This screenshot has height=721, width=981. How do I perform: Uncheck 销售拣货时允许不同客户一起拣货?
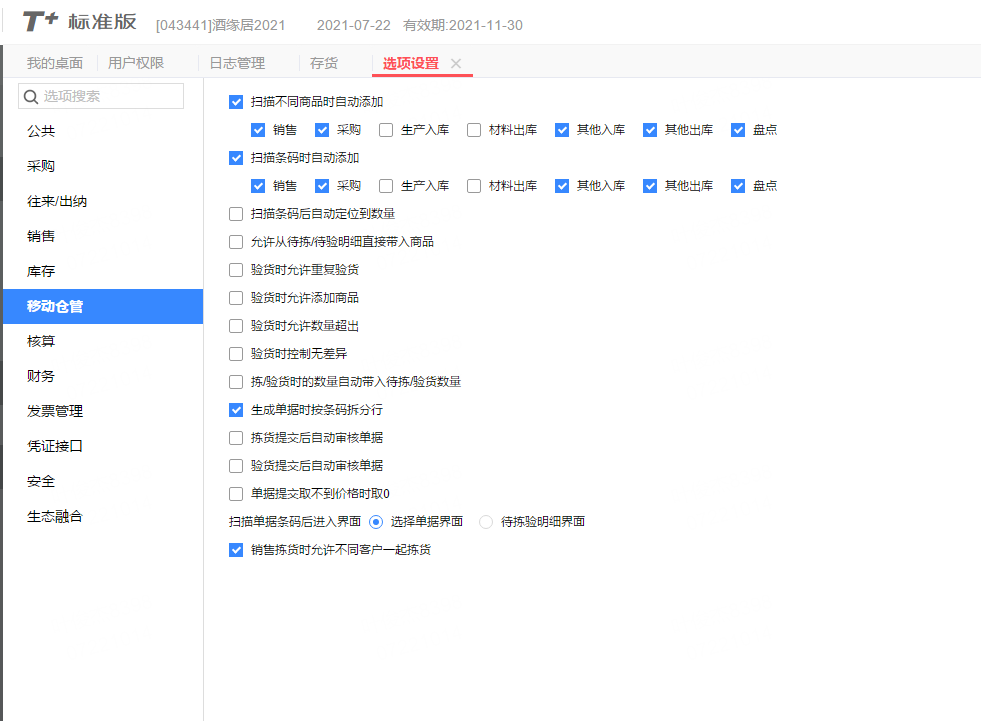pyautogui.click(x=236, y=550)
